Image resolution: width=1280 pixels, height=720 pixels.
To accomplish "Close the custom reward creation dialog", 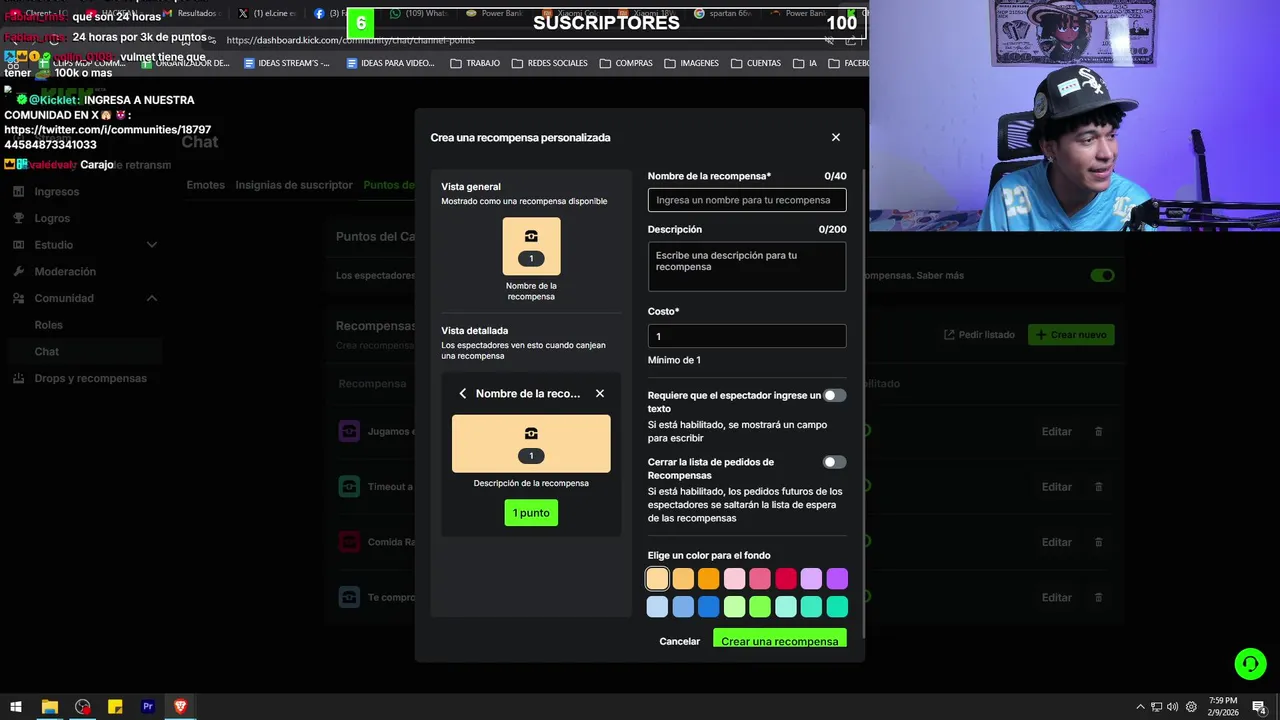I will click(x=836, y=137).
